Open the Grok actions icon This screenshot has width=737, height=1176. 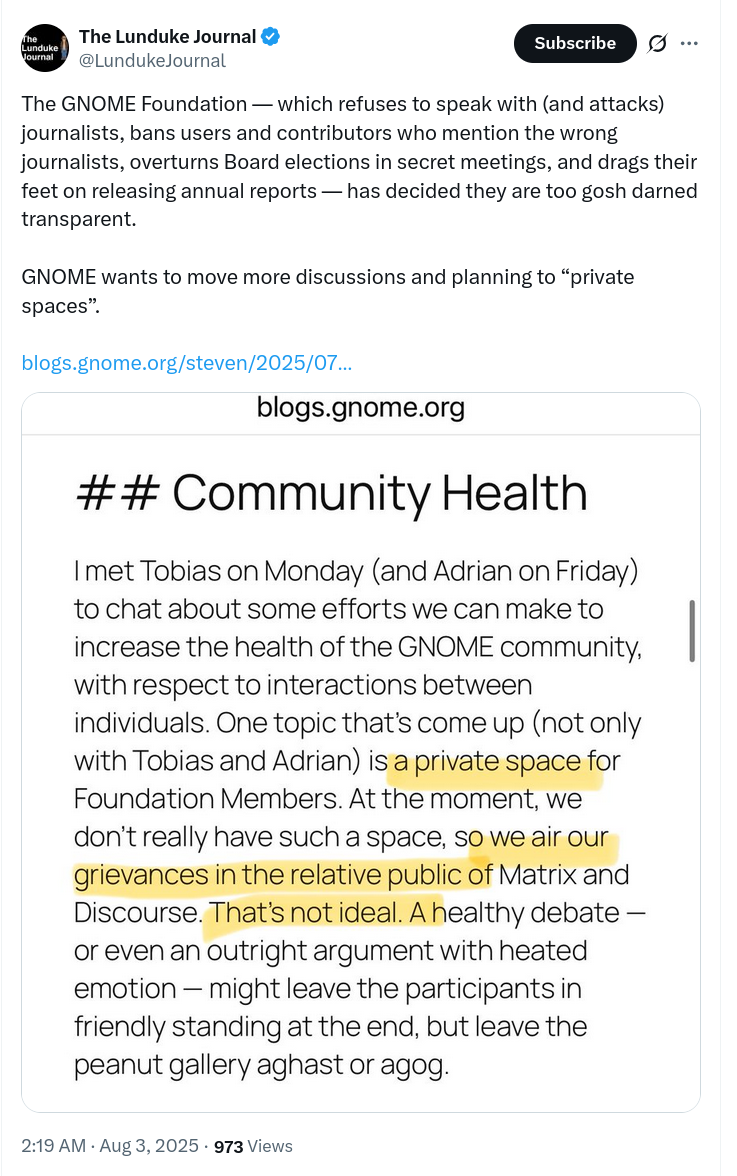point(657,43)
